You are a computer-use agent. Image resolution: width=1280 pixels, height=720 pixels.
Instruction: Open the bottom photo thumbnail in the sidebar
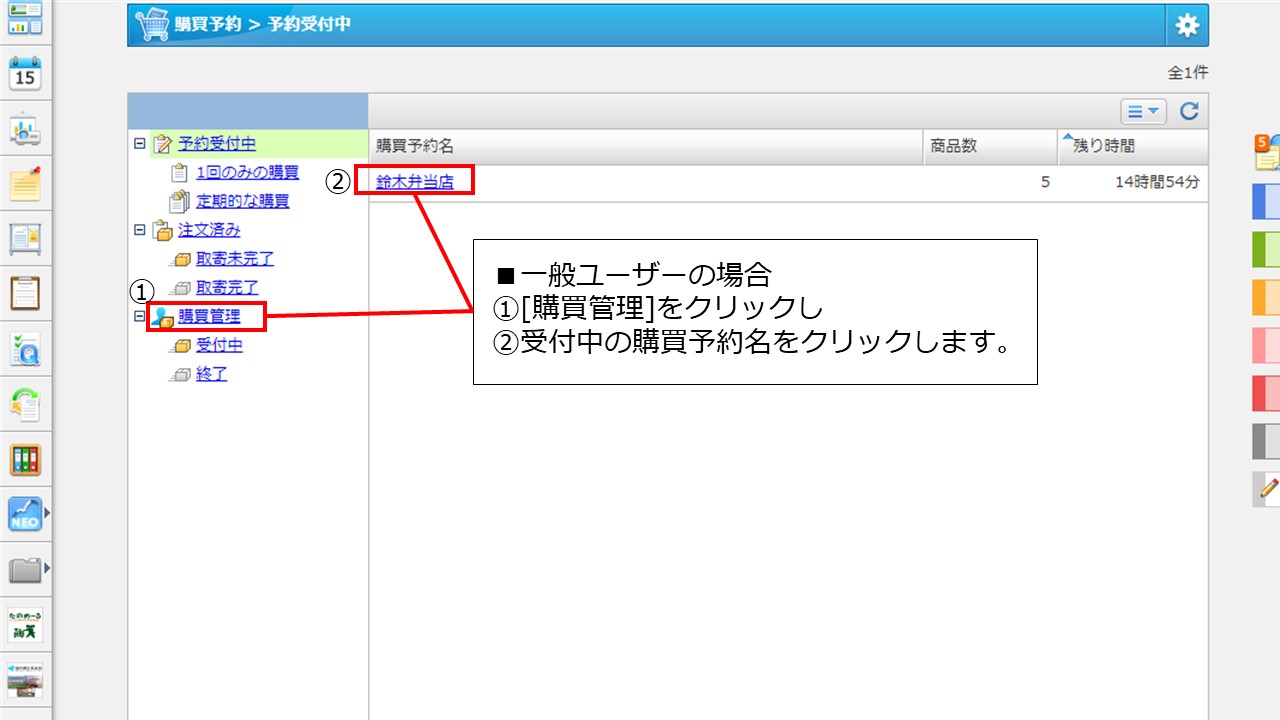pyautogui.click(x=25, y=678)
